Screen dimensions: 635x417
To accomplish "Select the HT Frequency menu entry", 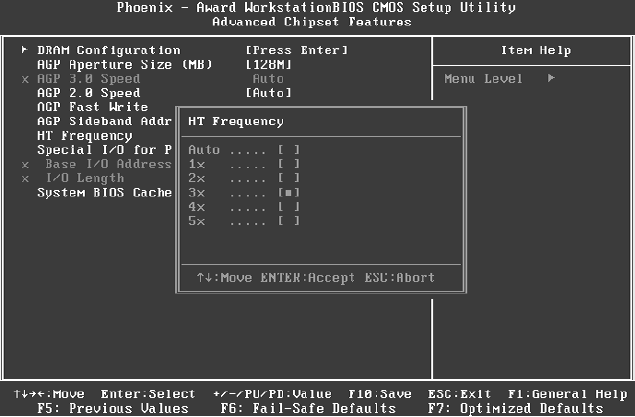I will pos(85,136).
